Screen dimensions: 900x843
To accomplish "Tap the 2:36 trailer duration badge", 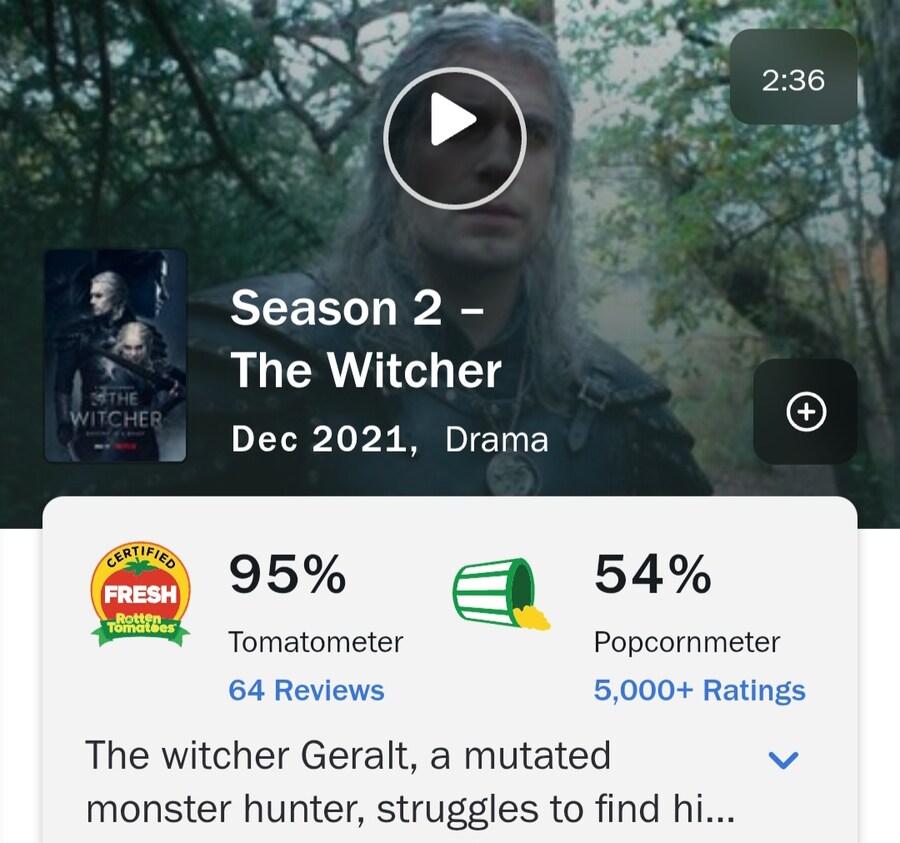I will [x=793, y=76].
